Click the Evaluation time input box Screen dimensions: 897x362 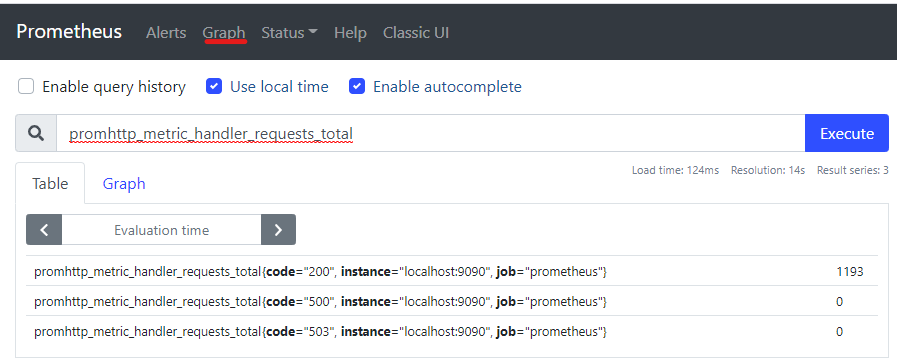point(161,230)
